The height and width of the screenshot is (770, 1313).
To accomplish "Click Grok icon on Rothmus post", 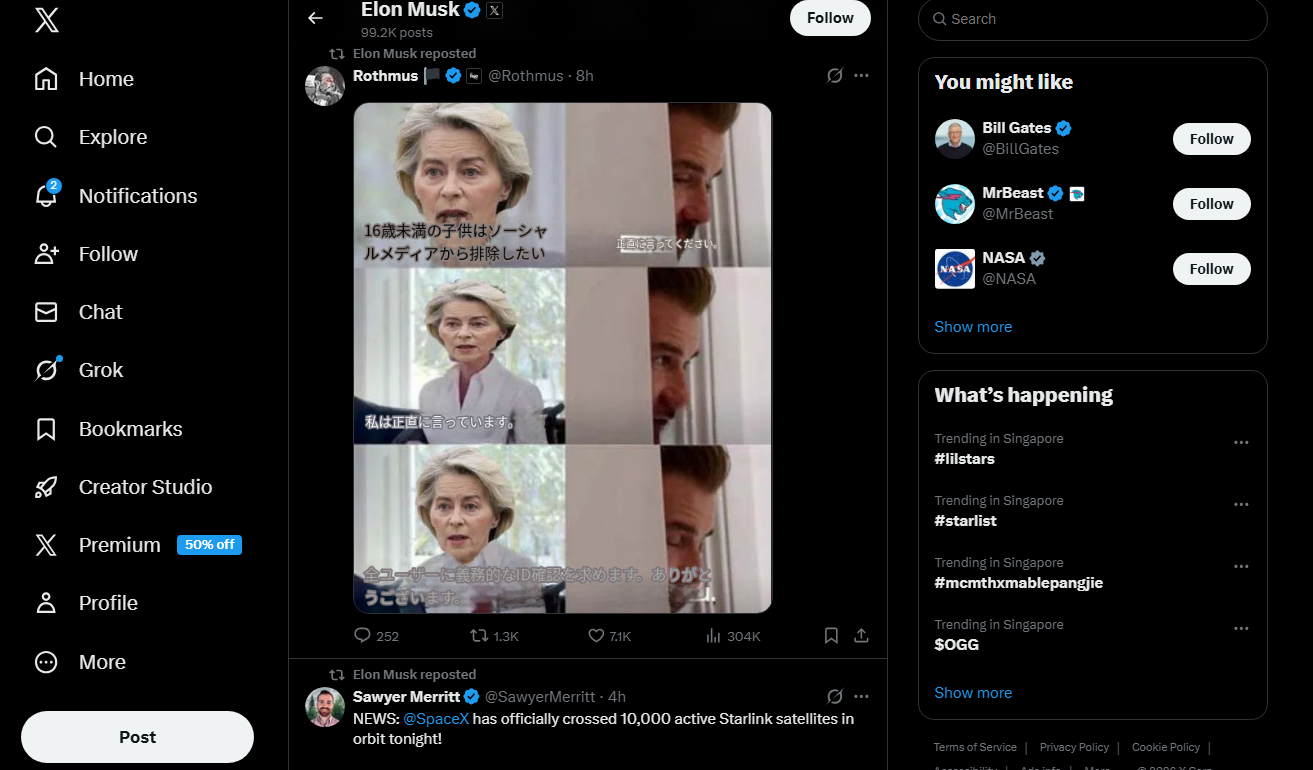I will (x=835, y=76).
